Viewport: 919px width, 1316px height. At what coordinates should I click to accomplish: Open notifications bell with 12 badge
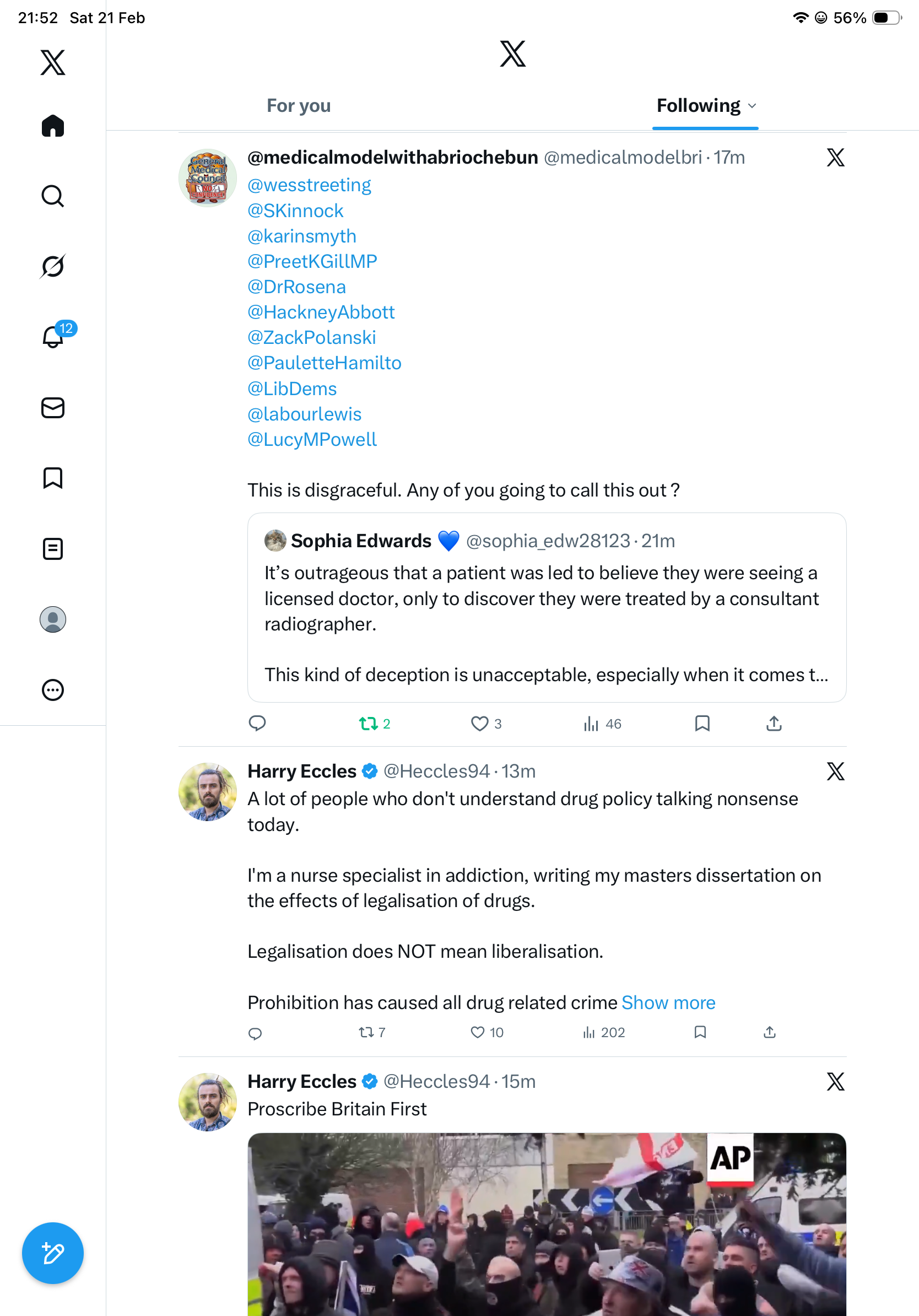[x=54, y=337]
